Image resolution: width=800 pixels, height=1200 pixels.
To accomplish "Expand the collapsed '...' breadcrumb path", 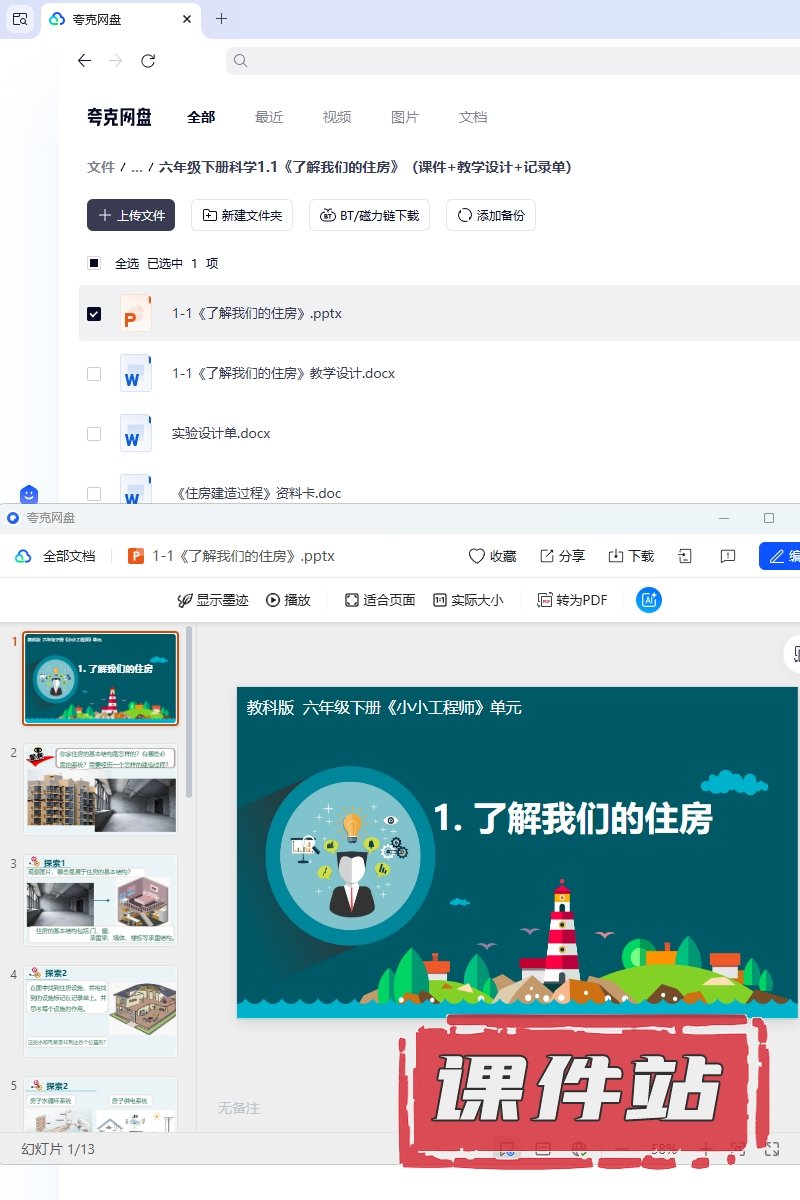I will tap(137, 167).
